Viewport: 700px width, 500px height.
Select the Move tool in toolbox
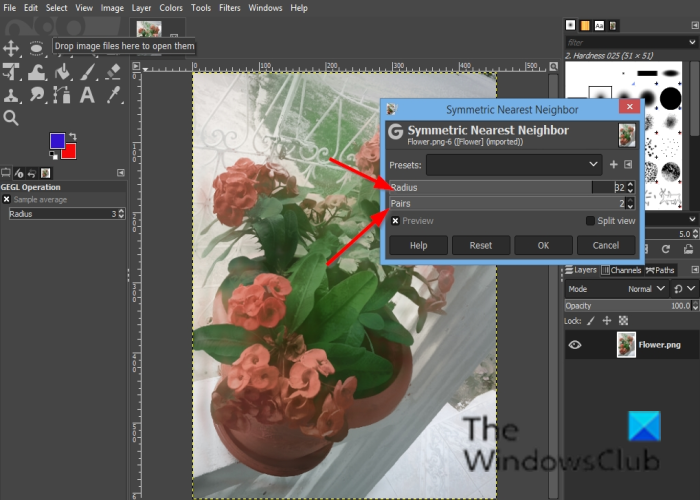12,47
